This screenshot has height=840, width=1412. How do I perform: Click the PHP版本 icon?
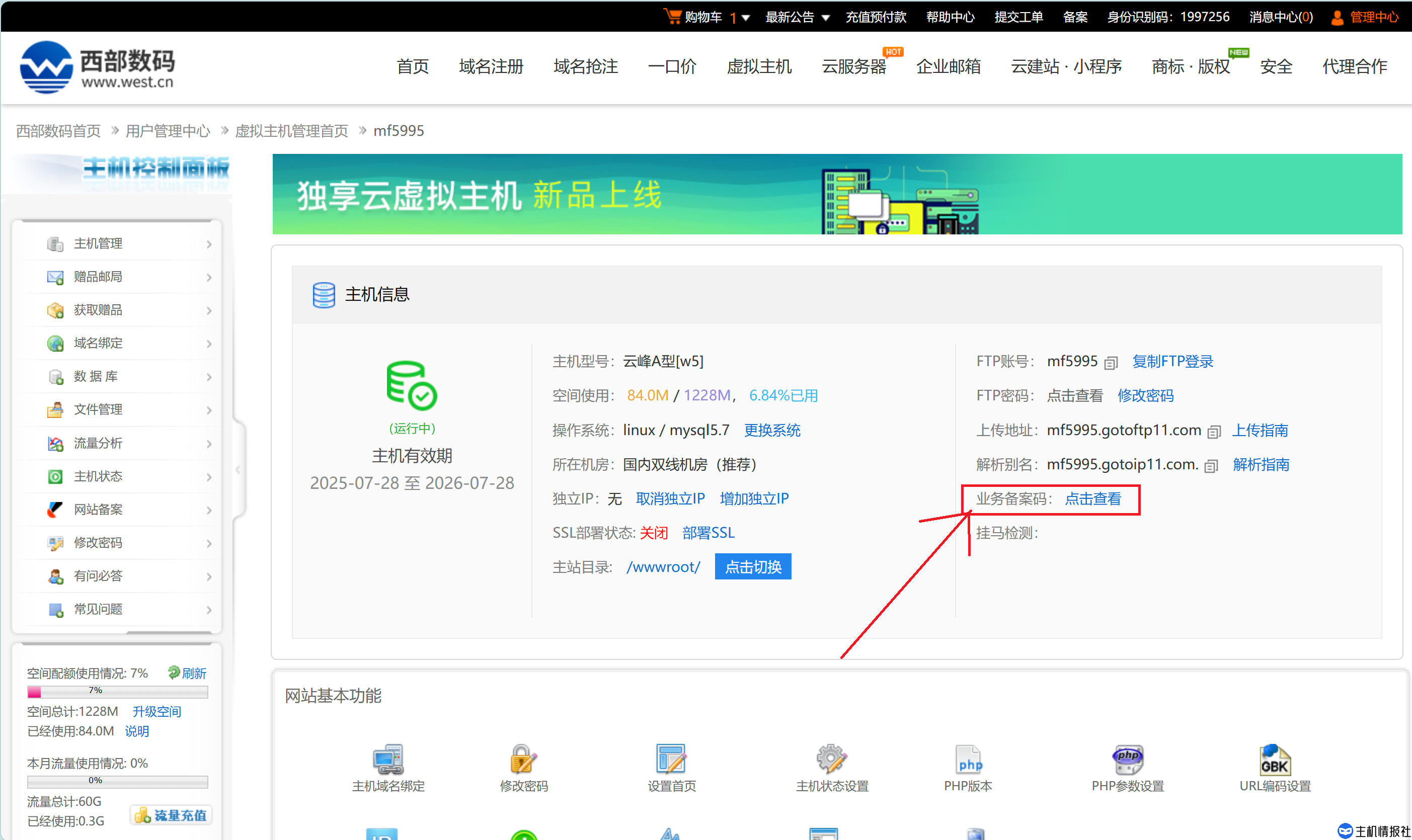[x=969, y=759]
